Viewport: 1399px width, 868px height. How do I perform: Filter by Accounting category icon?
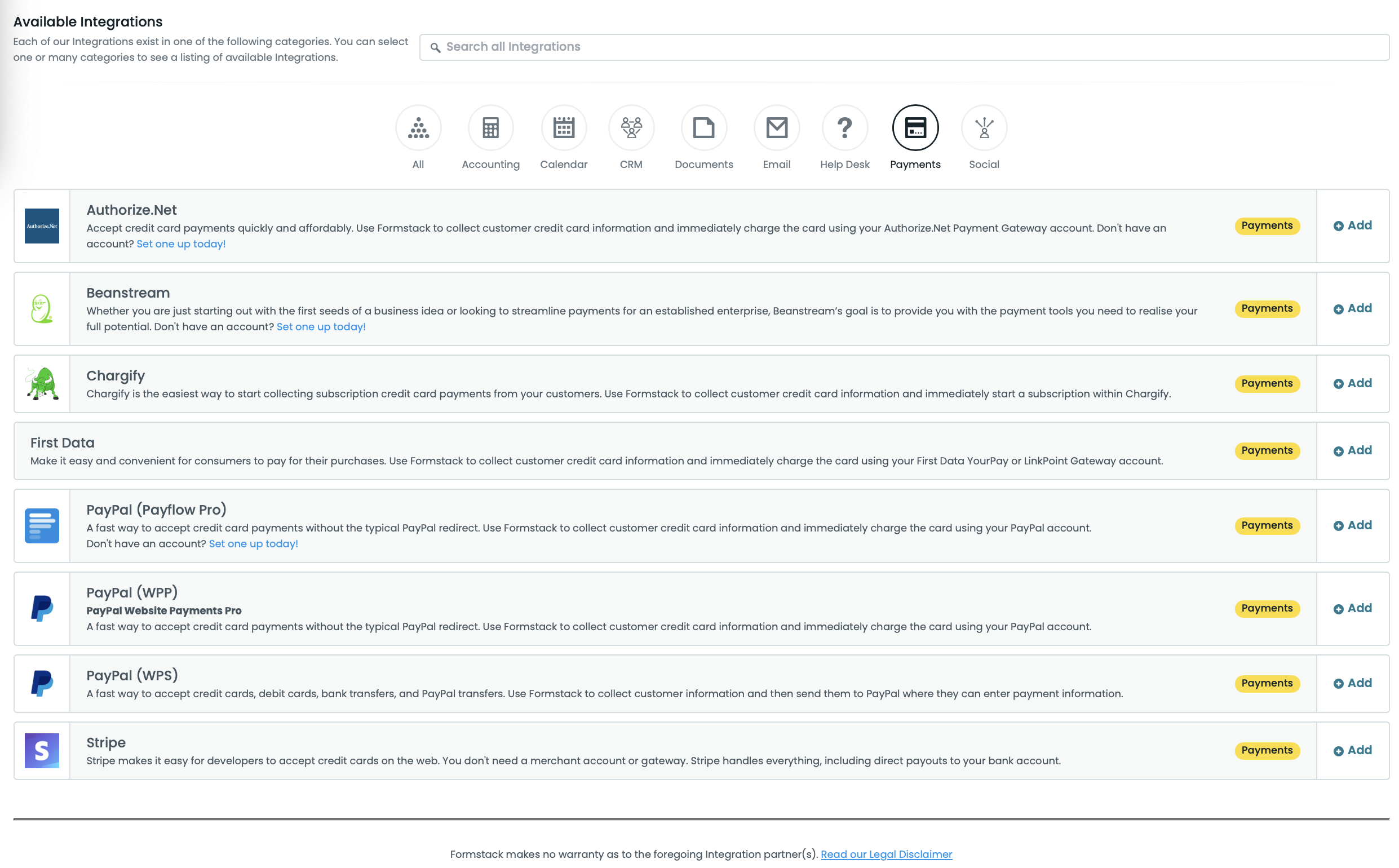[x=490, y=127]
